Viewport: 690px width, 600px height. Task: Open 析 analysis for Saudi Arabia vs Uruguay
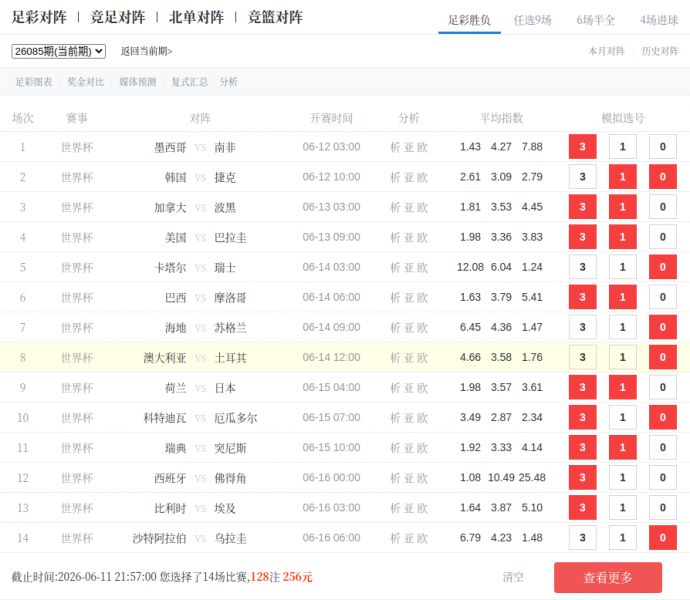[x=395, y=538]
